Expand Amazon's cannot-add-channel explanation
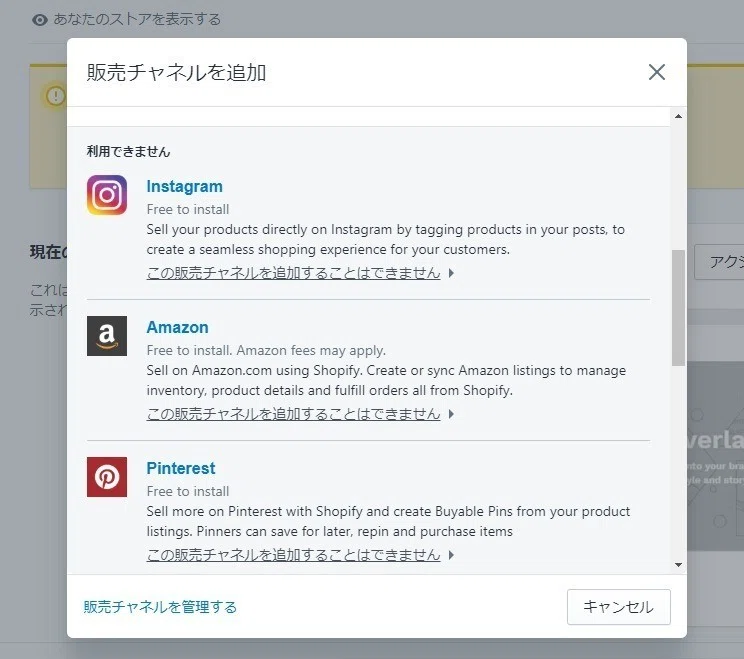Viewport: 744px width, 659px height. 300,414
